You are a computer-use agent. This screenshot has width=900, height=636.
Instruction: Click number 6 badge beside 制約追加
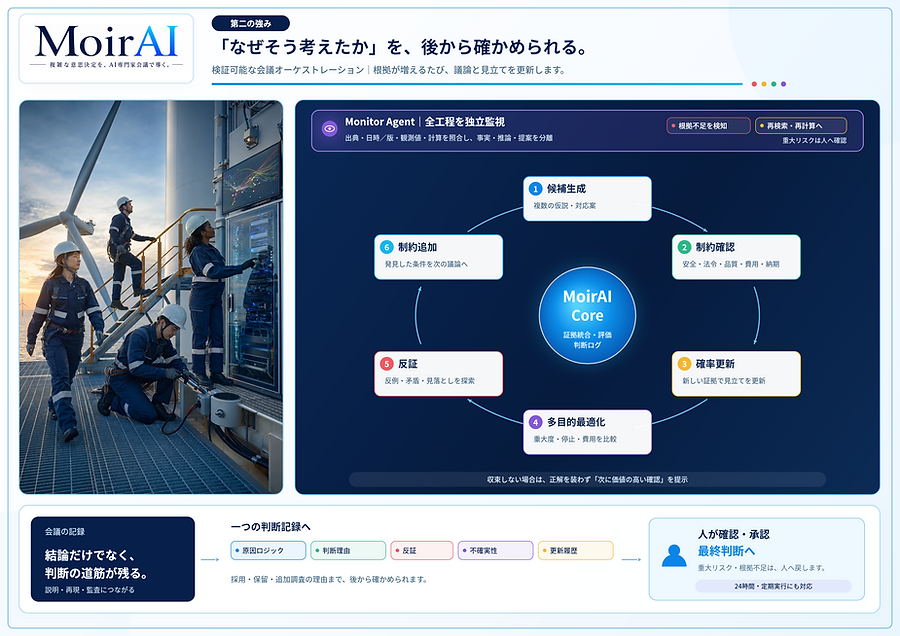tap(386, 247)
